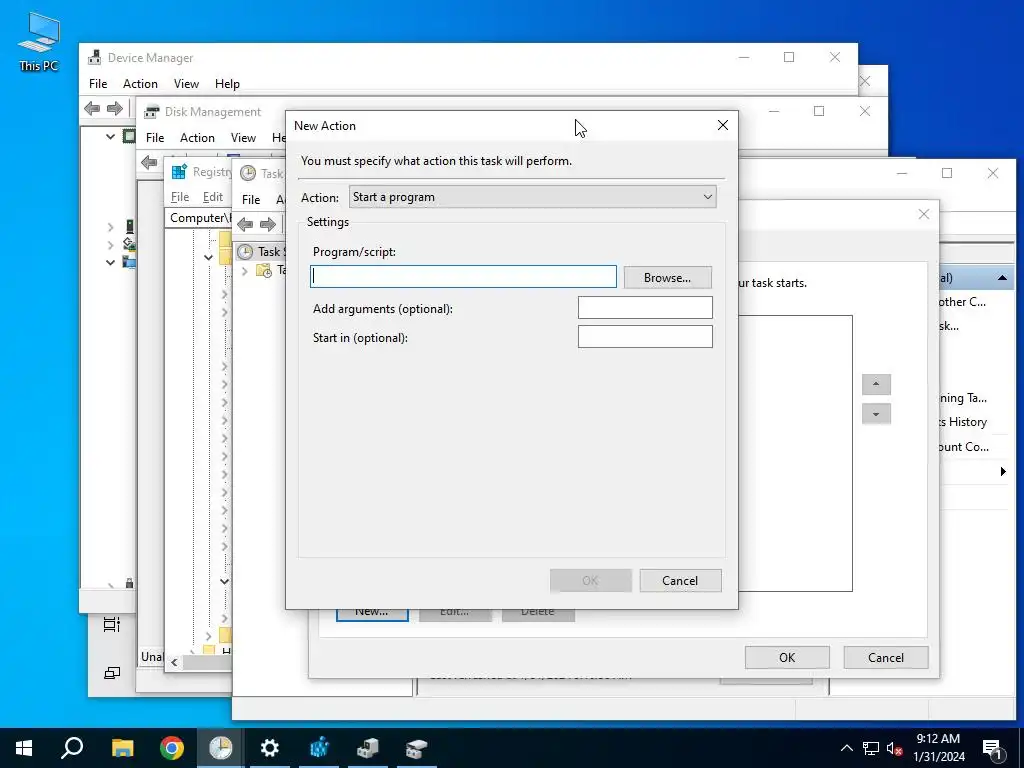1024x768 pixels.
Task: Open Settings gear on the taskbar
Action: (x=270, y=748)
